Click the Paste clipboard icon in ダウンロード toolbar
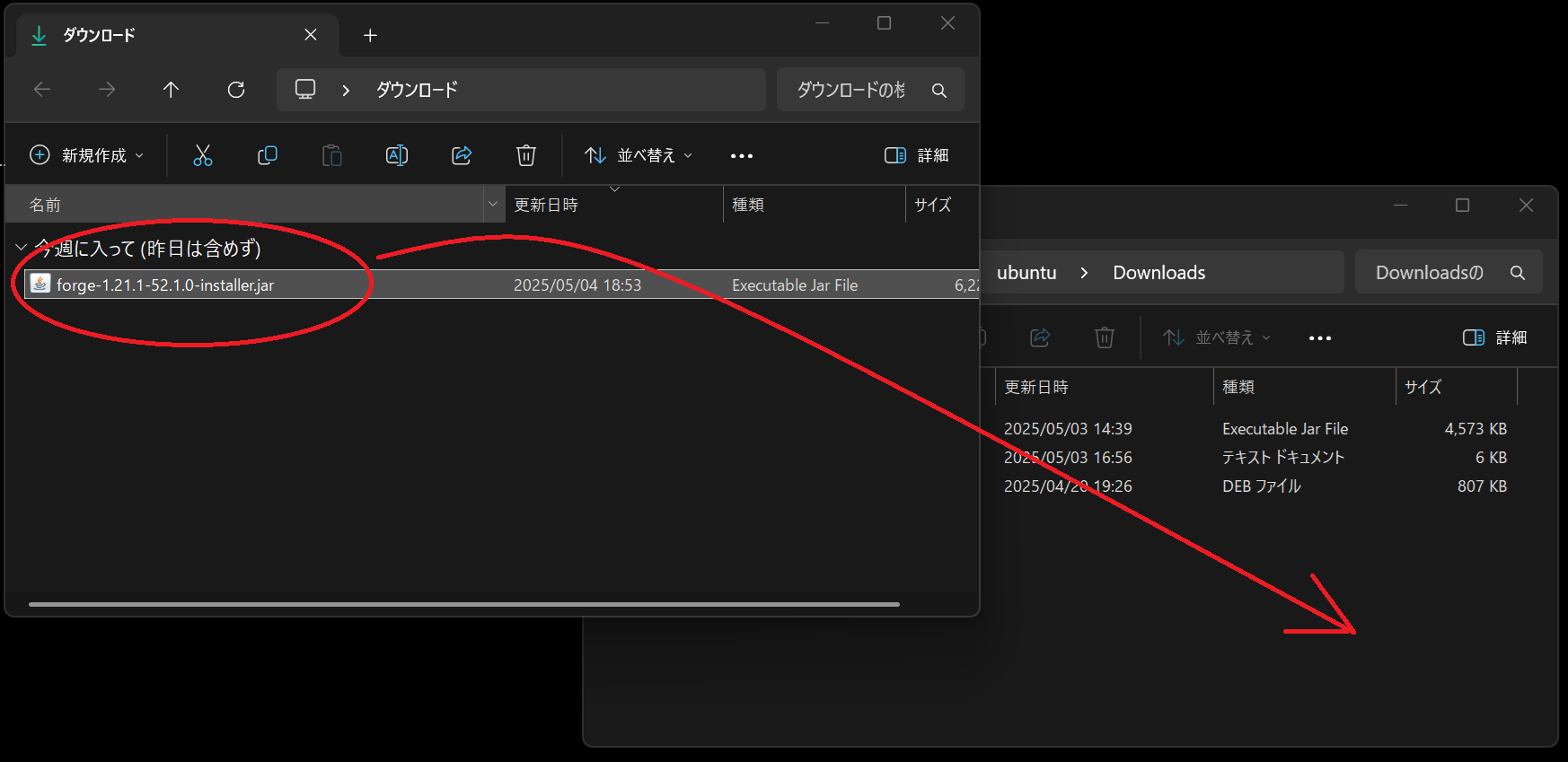1568x762 pixels. (332, 155)
